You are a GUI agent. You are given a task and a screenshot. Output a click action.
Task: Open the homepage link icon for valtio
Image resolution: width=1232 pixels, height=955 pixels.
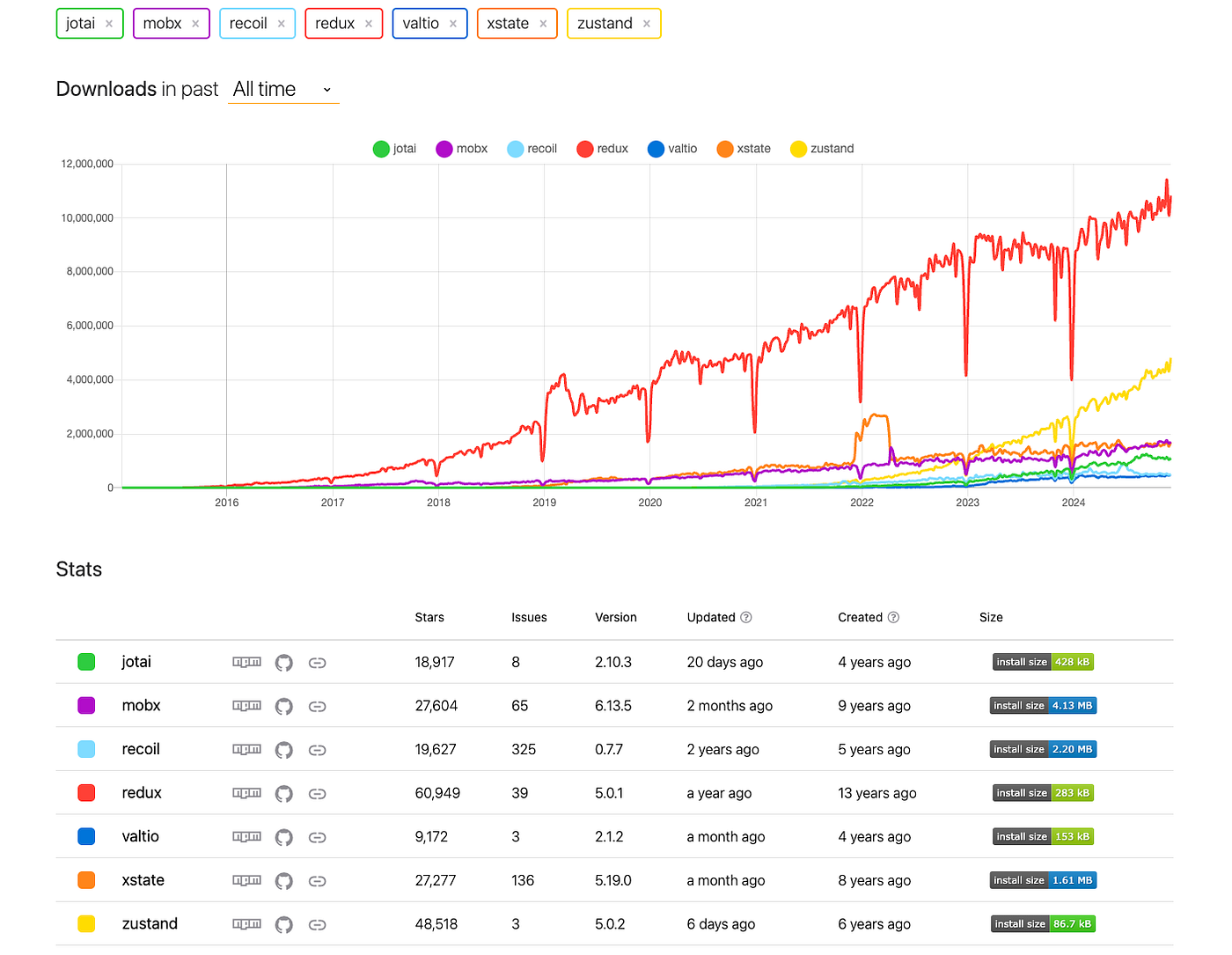tap(318, 837)
